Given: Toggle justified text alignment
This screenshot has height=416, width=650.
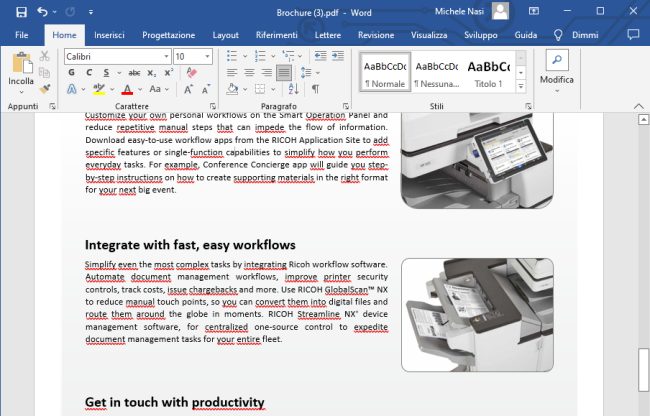Looking at the screenshot, I should pos(284,73).
